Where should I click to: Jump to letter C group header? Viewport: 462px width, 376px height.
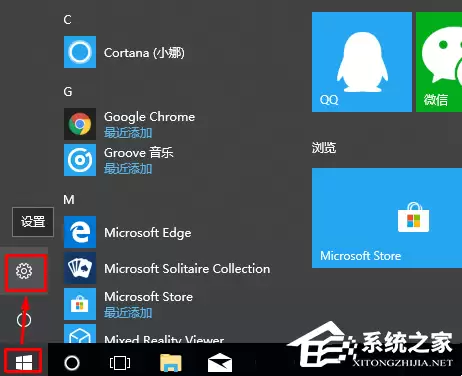(67, 20)
